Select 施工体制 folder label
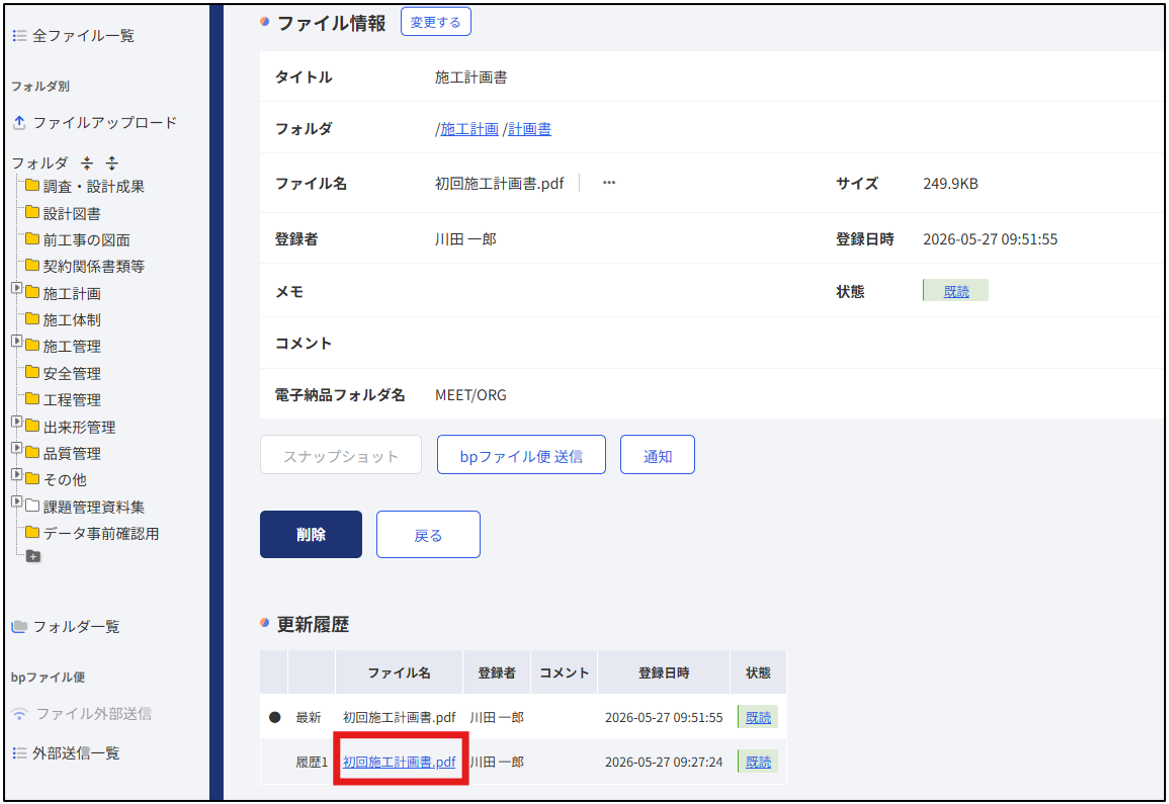Image resolution: width=1169 pixels, height=804 pixels. pos(72,320)
